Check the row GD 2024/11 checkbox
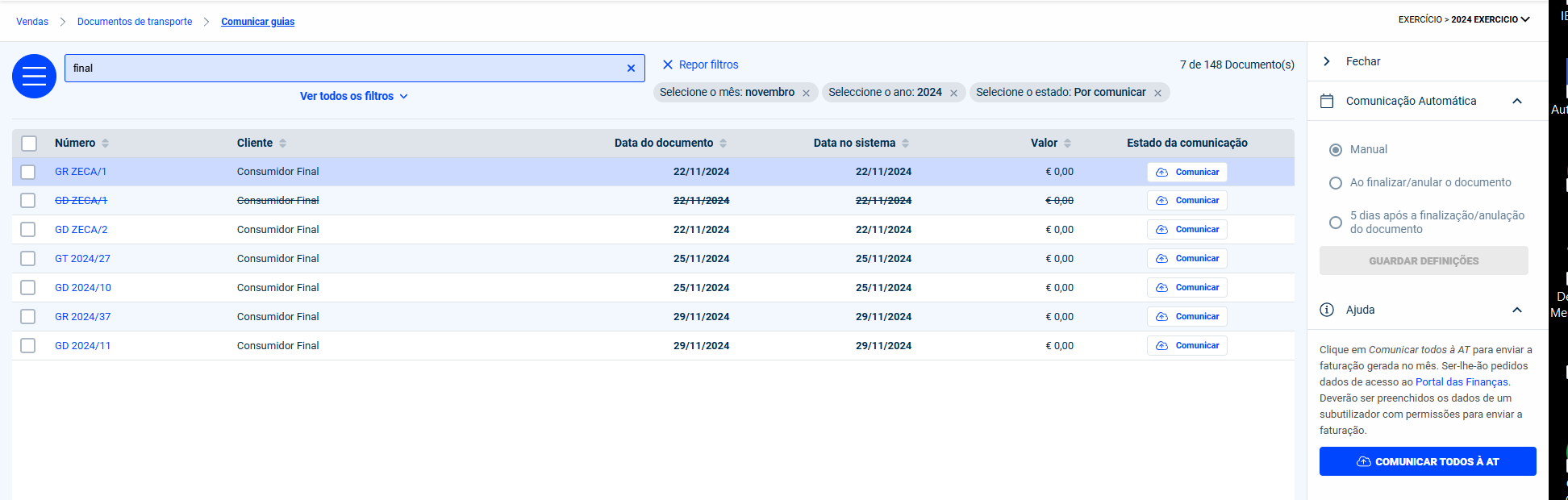This screenshot has width=1568, height=500. [x=28, y=346]
